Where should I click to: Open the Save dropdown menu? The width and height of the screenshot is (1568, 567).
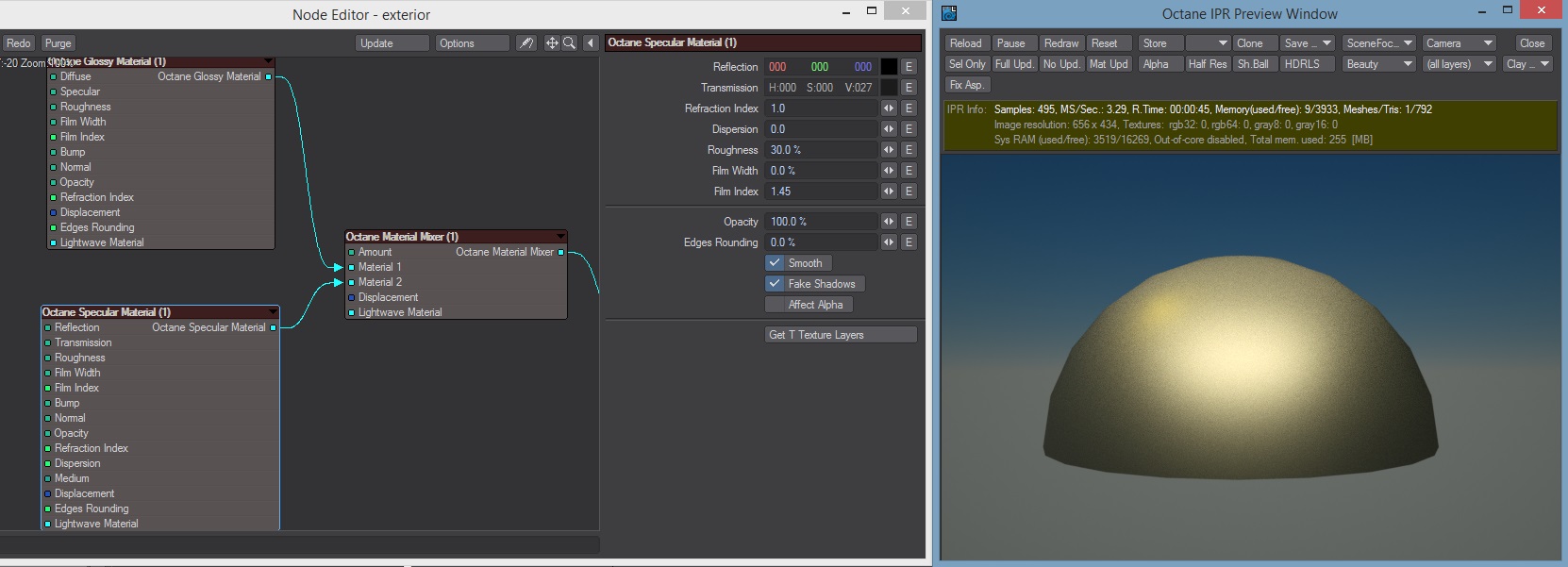pos(1308,43)
